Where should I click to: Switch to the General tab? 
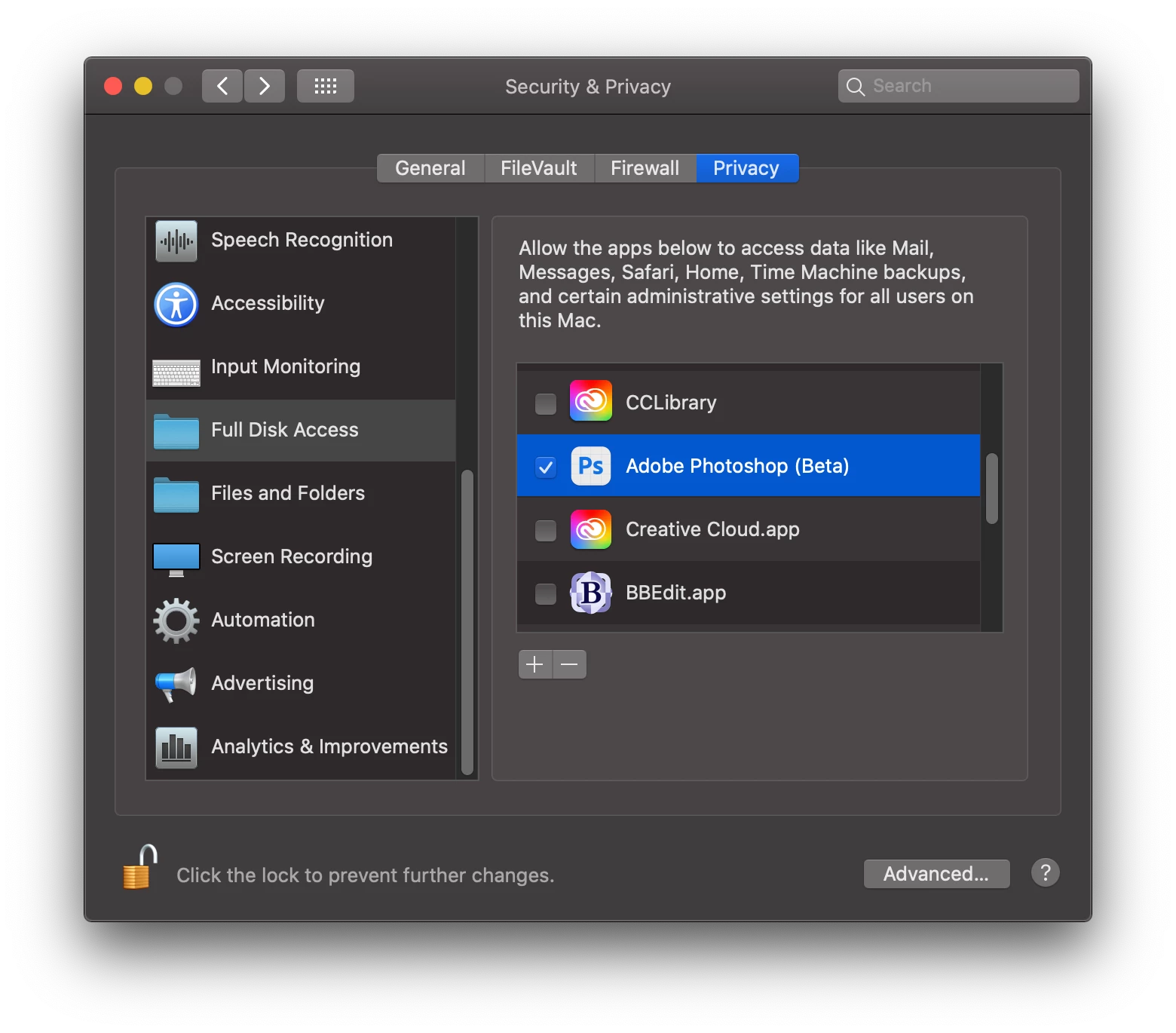click(x=430, y=168)
